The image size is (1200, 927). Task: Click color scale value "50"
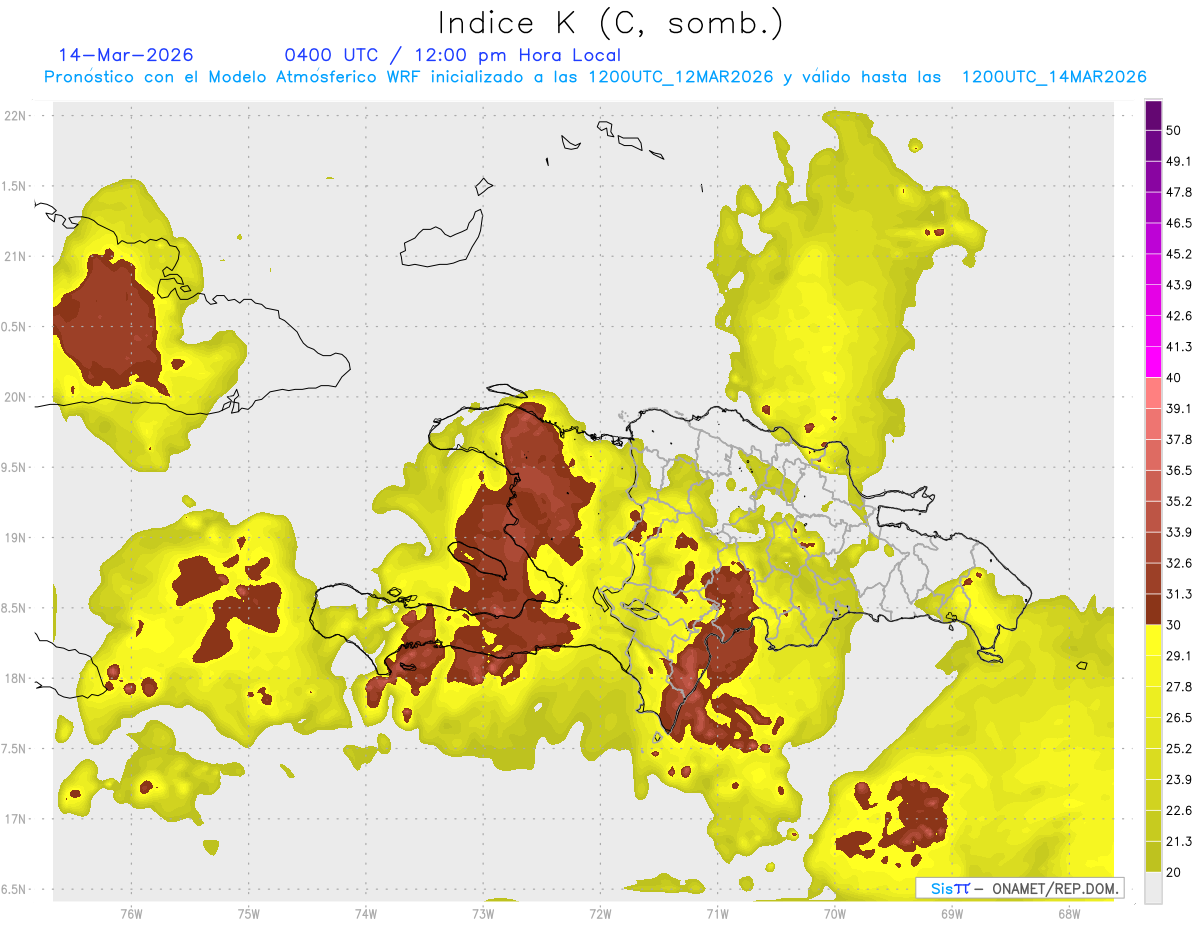pos(1174,131)
